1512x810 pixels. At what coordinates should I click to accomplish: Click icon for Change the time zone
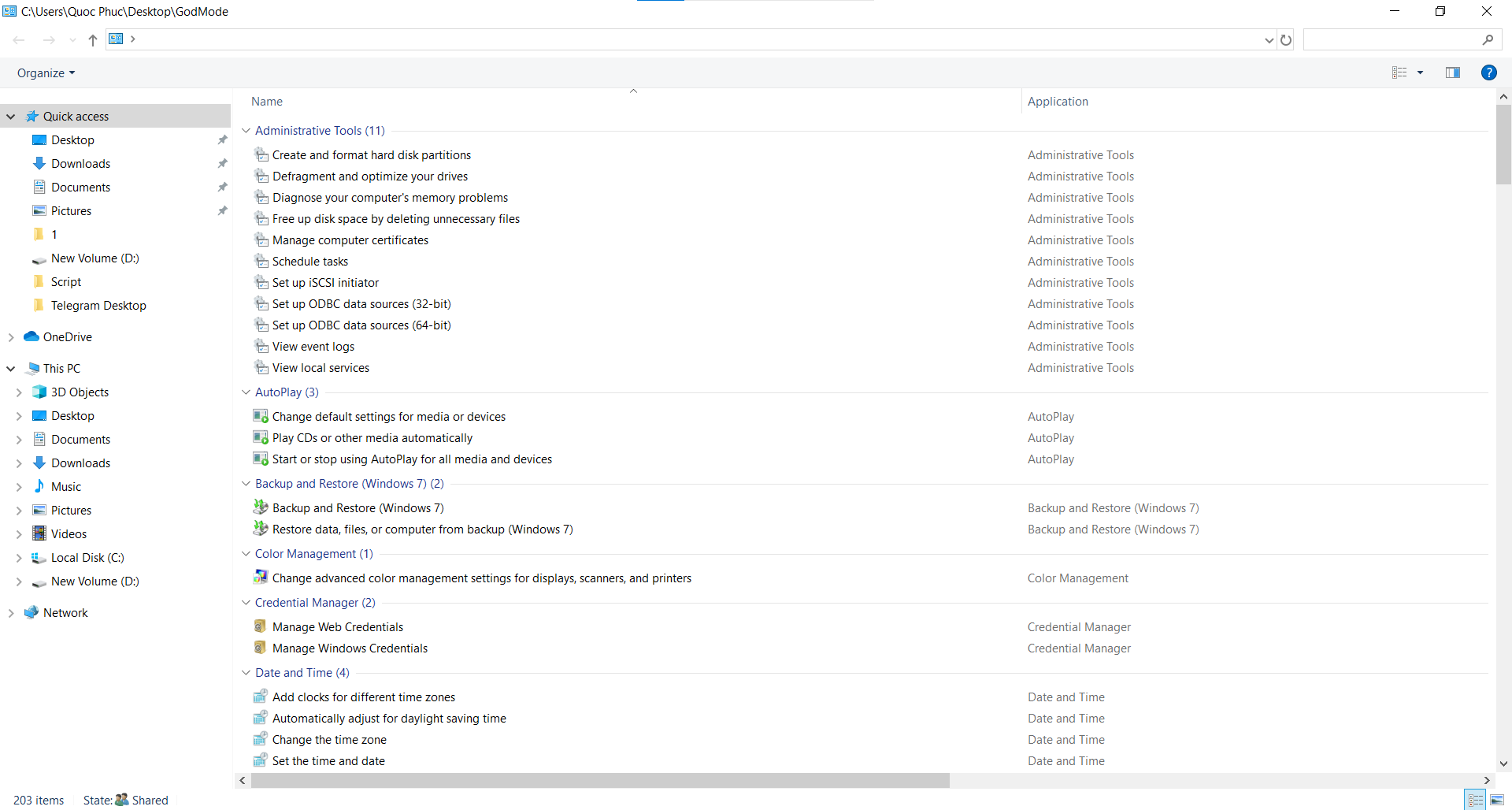point(261,739)
